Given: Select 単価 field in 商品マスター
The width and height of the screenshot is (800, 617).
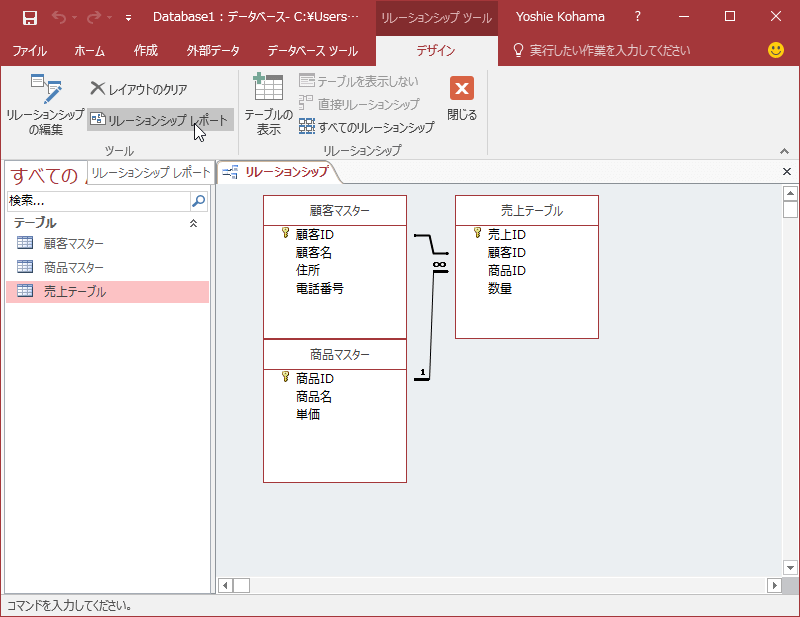Looking at the screenshot, I should tap(308, 414).
